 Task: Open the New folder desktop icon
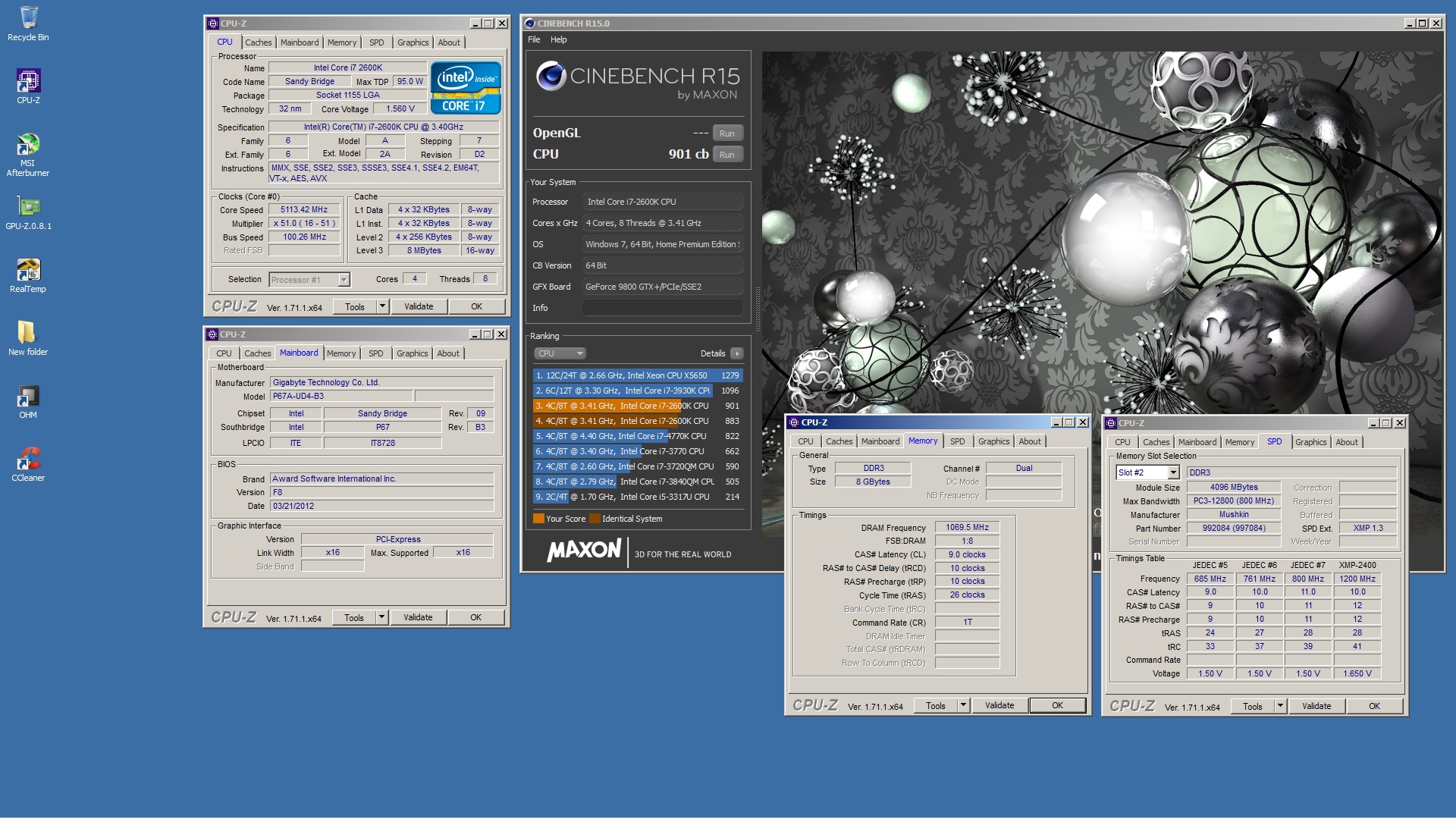tap(28, 338)
